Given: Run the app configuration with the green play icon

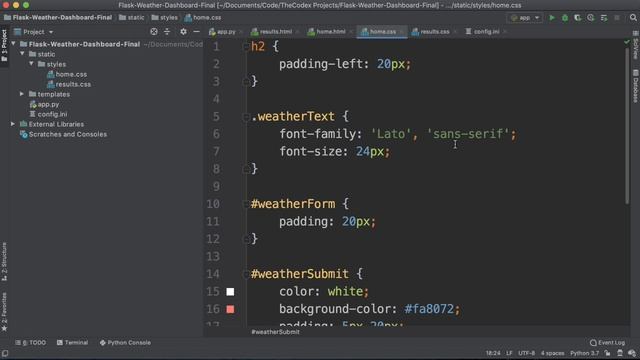Looking at the screenshot, I should click(552, 18).
